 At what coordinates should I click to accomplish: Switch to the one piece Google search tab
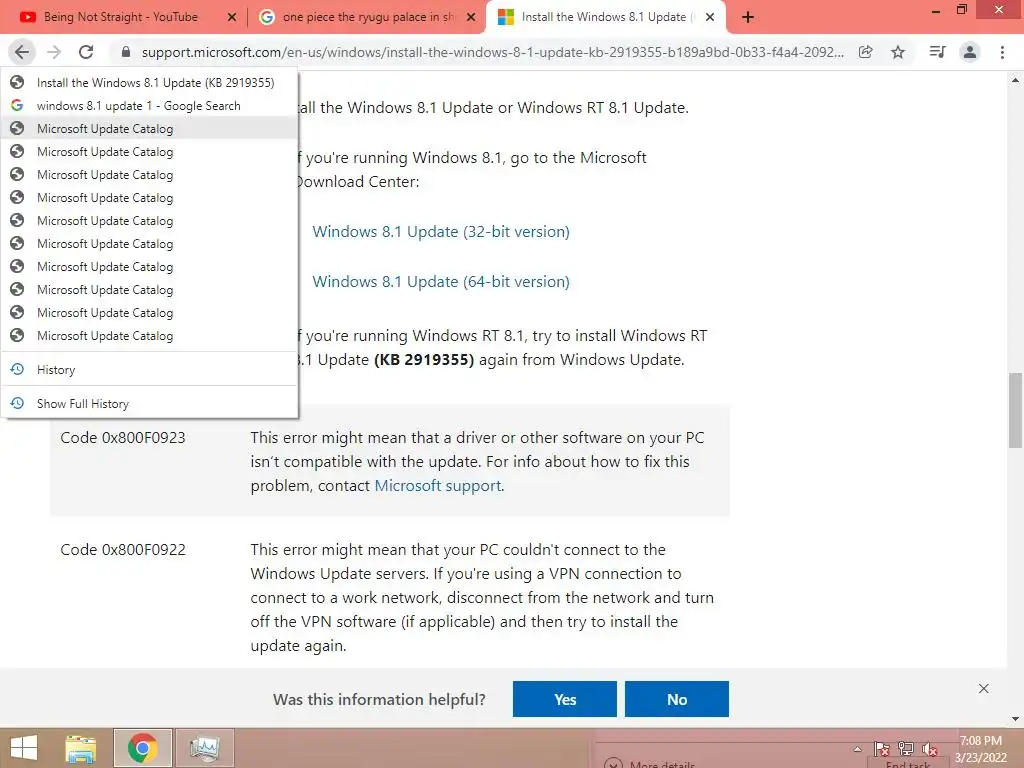tap(369, 17)
